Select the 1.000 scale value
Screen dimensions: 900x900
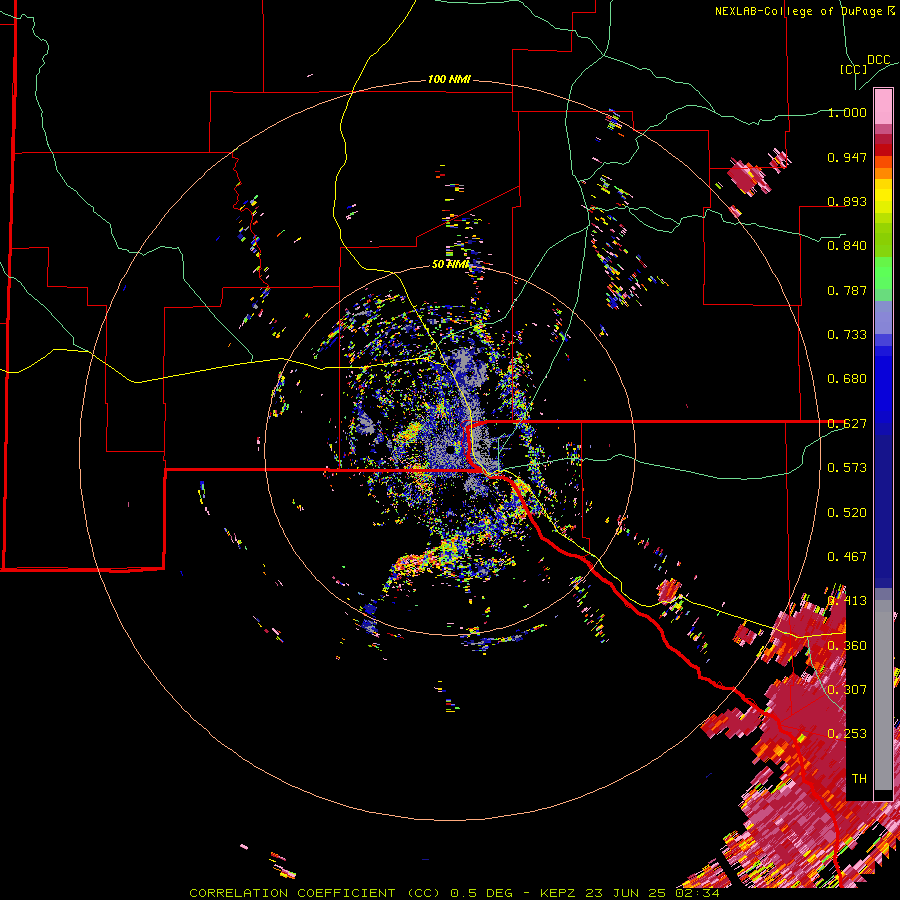pos(847,112)
